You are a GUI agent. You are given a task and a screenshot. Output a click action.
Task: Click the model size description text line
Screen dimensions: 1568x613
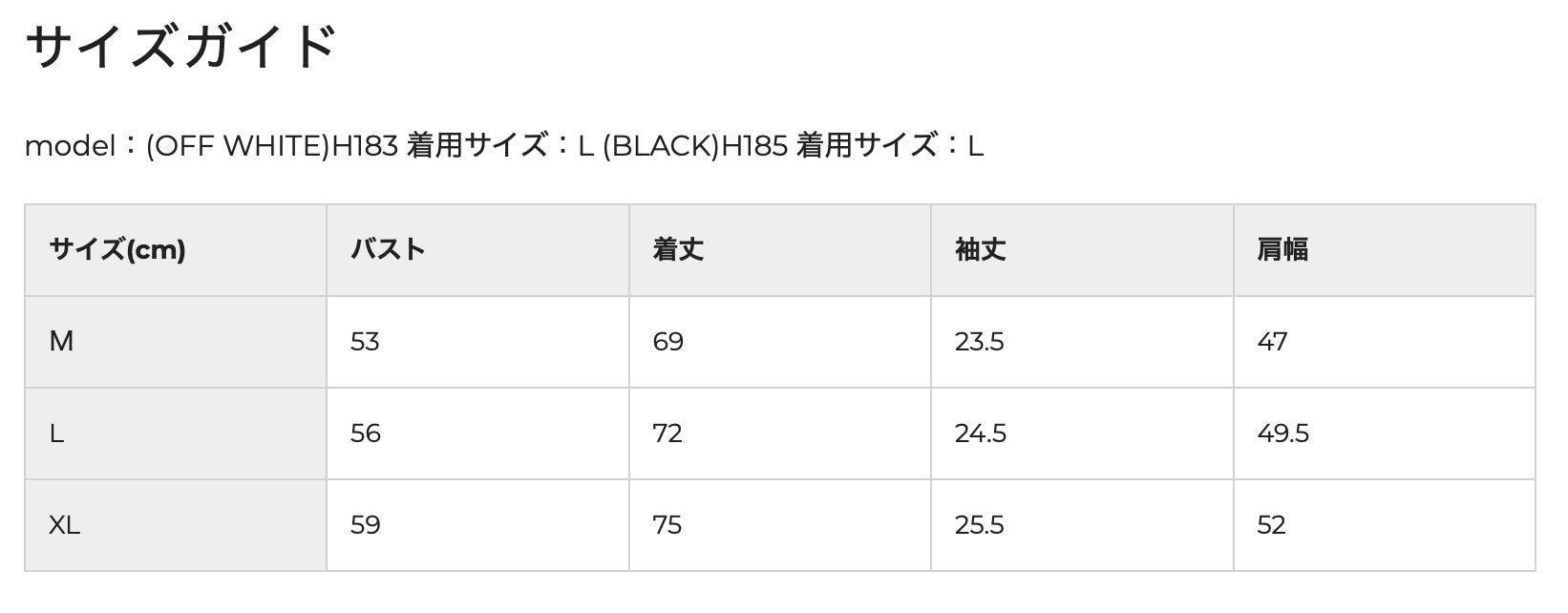point(503,146)
